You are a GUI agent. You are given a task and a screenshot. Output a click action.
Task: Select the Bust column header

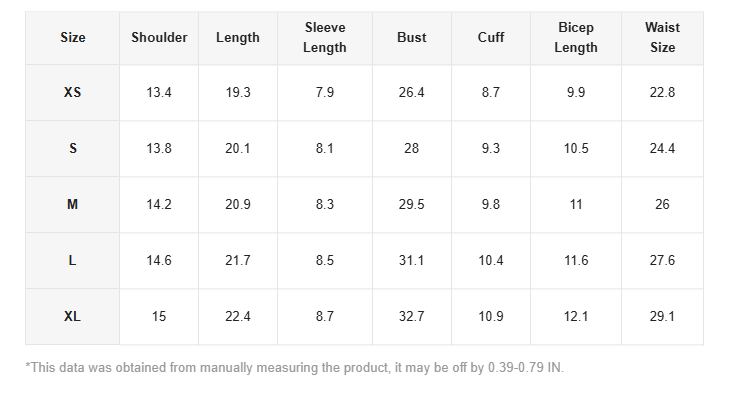411,38
